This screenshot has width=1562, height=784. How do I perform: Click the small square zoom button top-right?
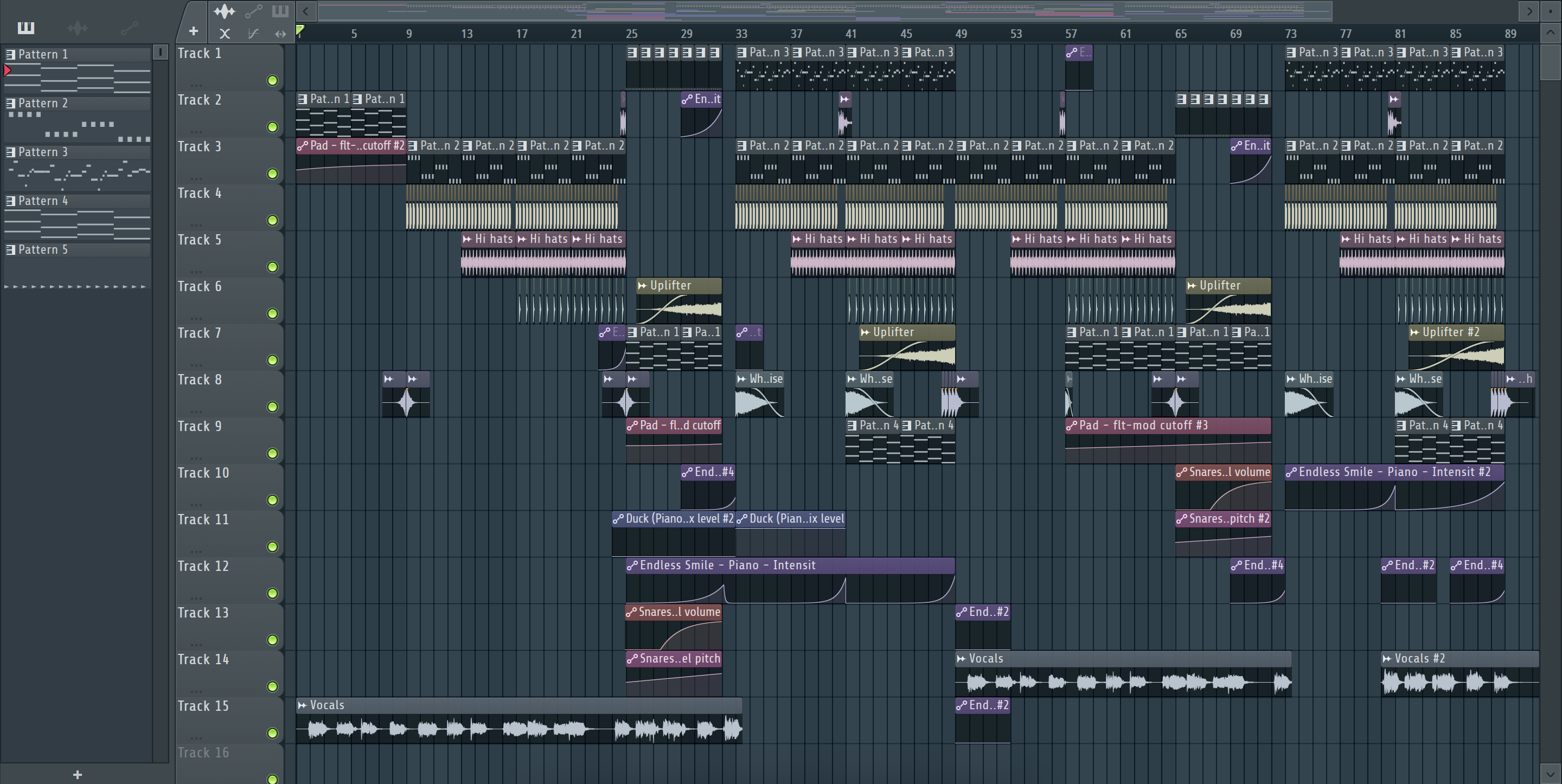[1551, 10]
